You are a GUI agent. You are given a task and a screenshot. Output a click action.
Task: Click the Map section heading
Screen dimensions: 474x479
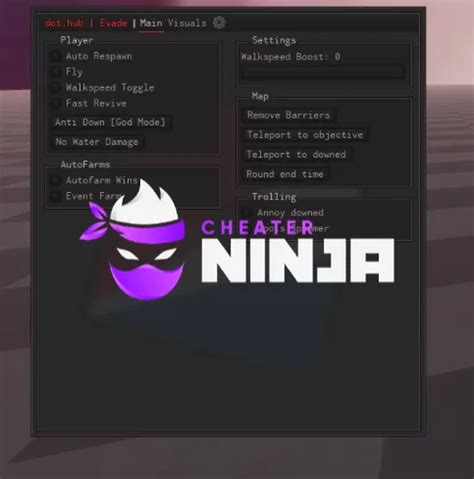coord(260,97)
